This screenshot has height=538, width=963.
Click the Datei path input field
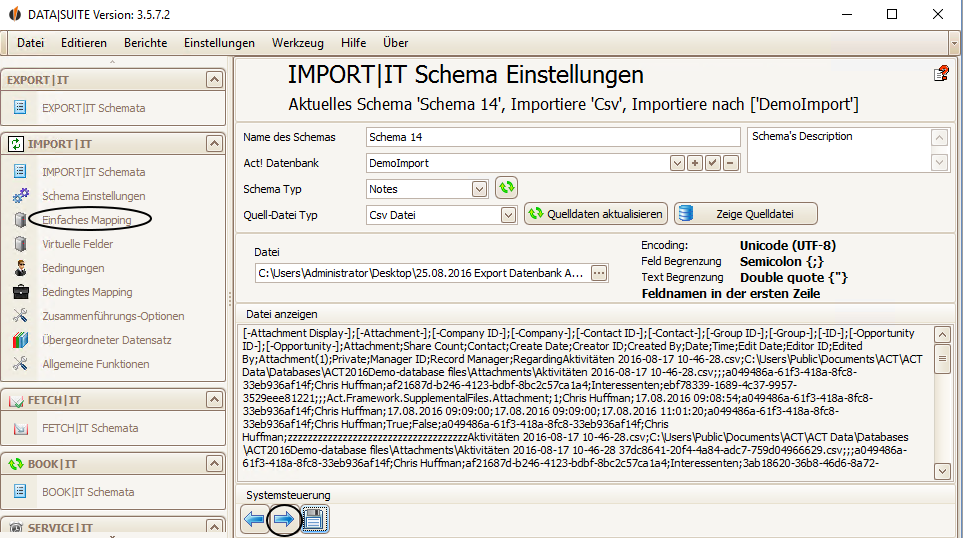(x=423, y=273)
